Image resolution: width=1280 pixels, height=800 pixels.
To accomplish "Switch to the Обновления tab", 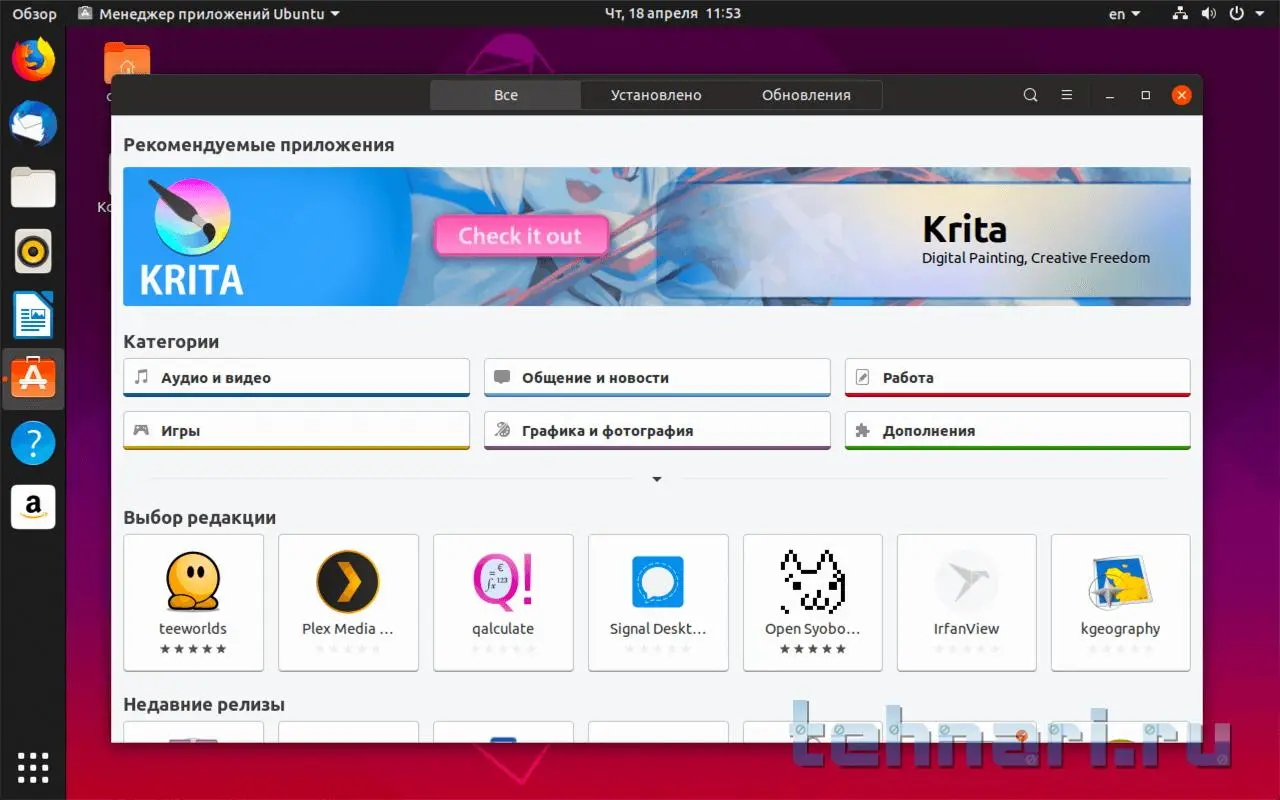I will coord(806,95).
